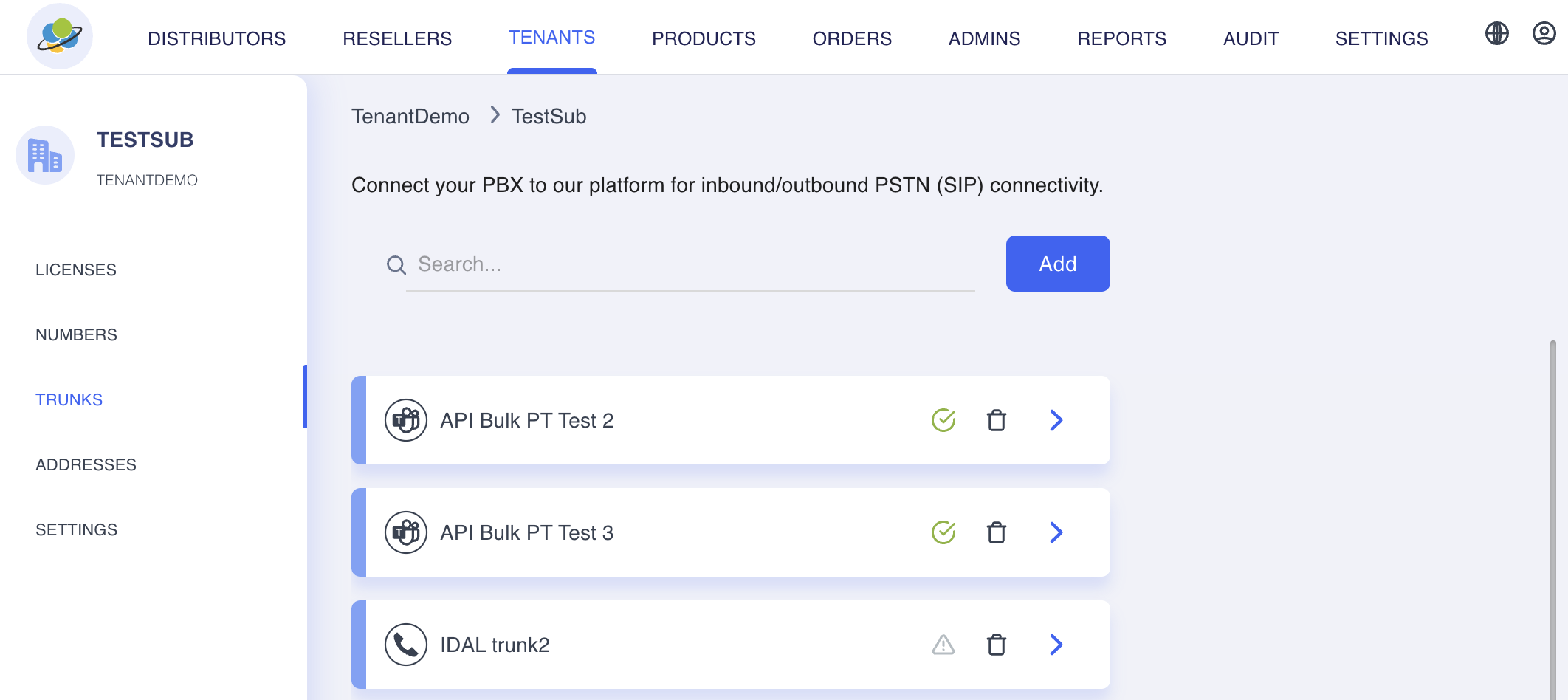Image resolution: width=1568 pixels, height=700 pixels.
Task: Delete the API Bulk PT Test 2 trunk
Action: tap(997, 420)
